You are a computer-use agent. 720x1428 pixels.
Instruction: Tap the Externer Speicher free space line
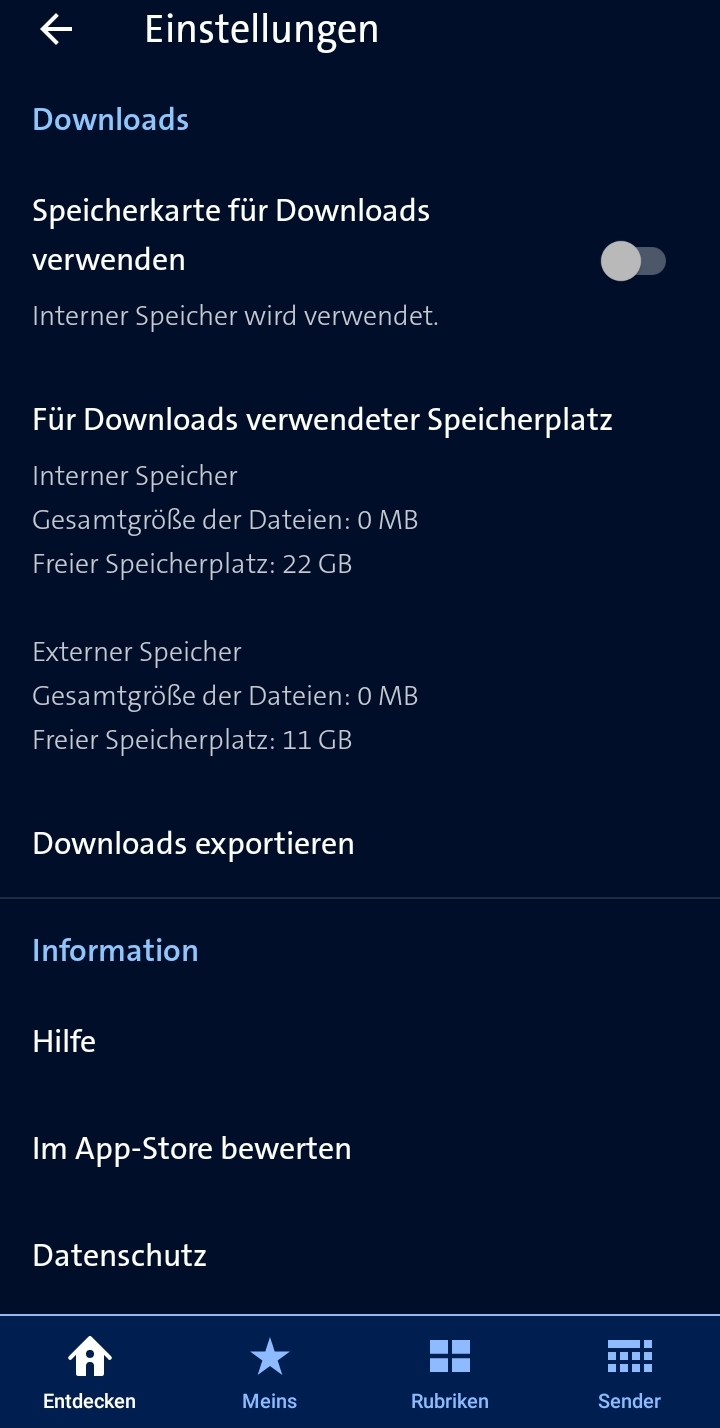click(192, 740)
